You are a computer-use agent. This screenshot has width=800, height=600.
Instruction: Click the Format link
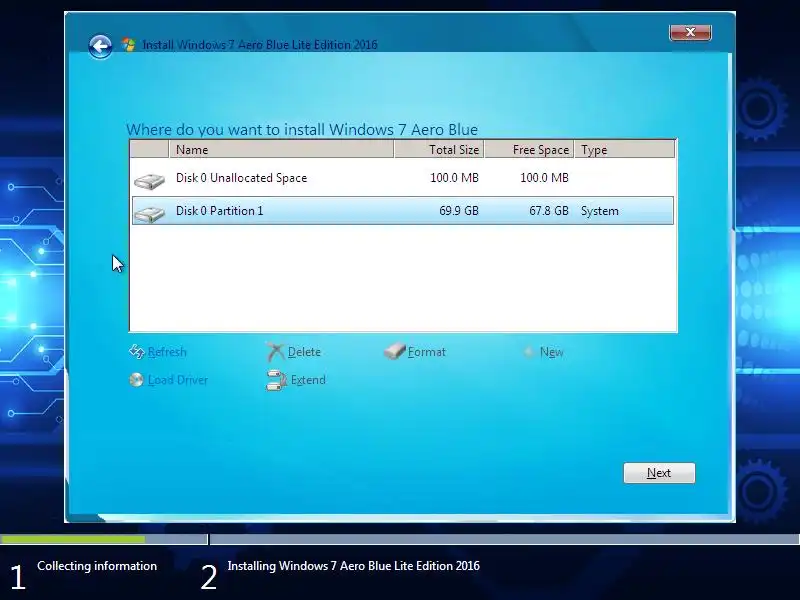pos(427,352)
